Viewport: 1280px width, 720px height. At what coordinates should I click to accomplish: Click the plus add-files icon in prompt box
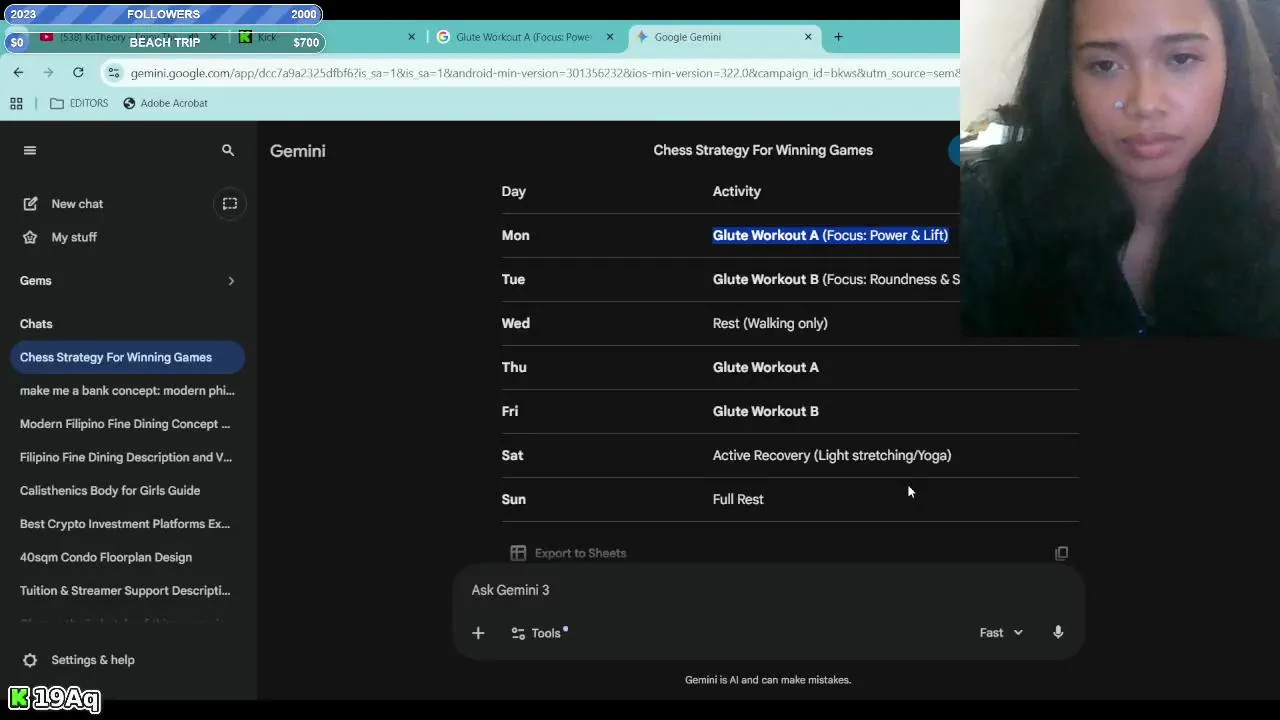(x=478, y=633)
